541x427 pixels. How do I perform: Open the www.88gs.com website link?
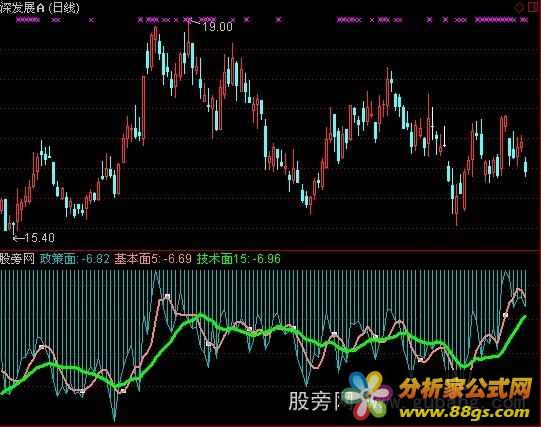pos(464,412)
